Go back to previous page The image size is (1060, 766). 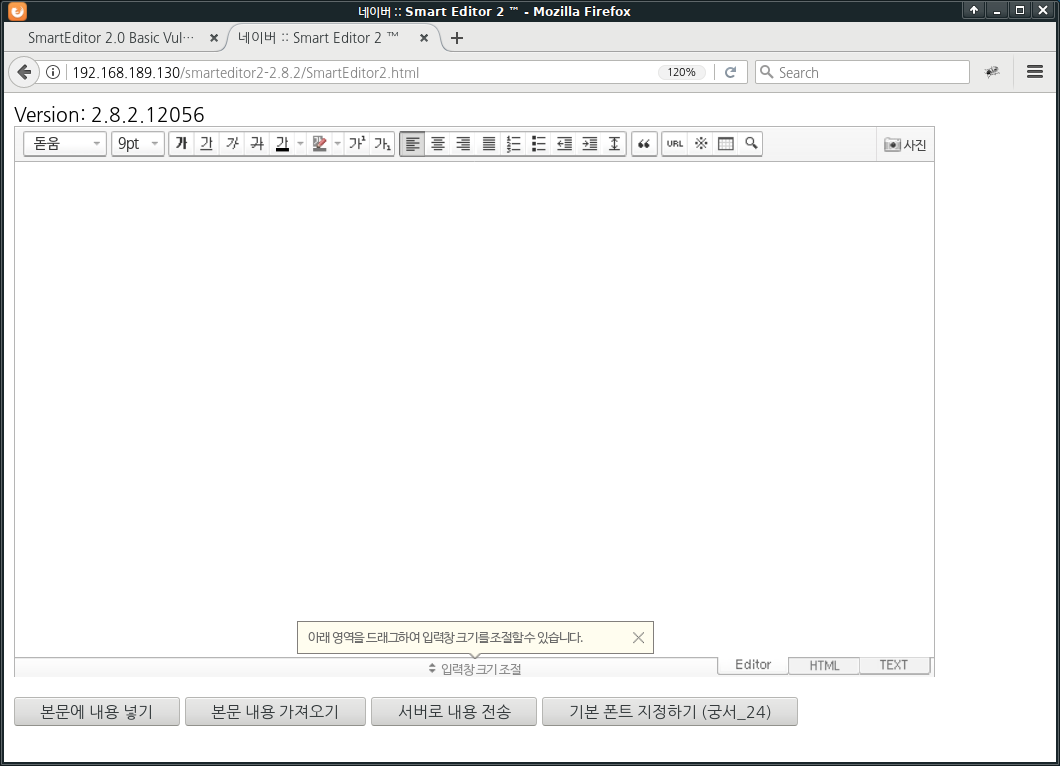24,72
